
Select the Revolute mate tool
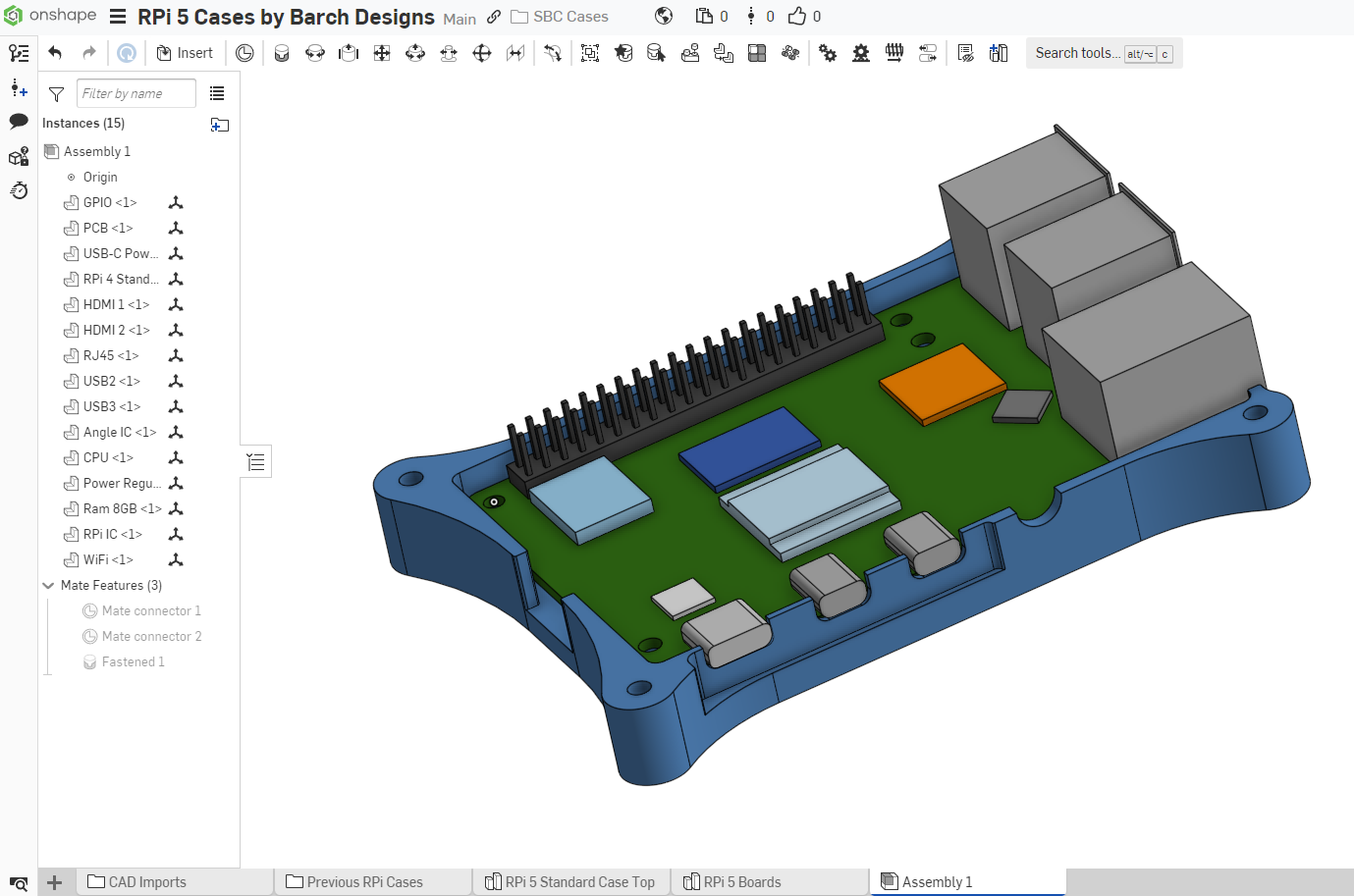315,53
